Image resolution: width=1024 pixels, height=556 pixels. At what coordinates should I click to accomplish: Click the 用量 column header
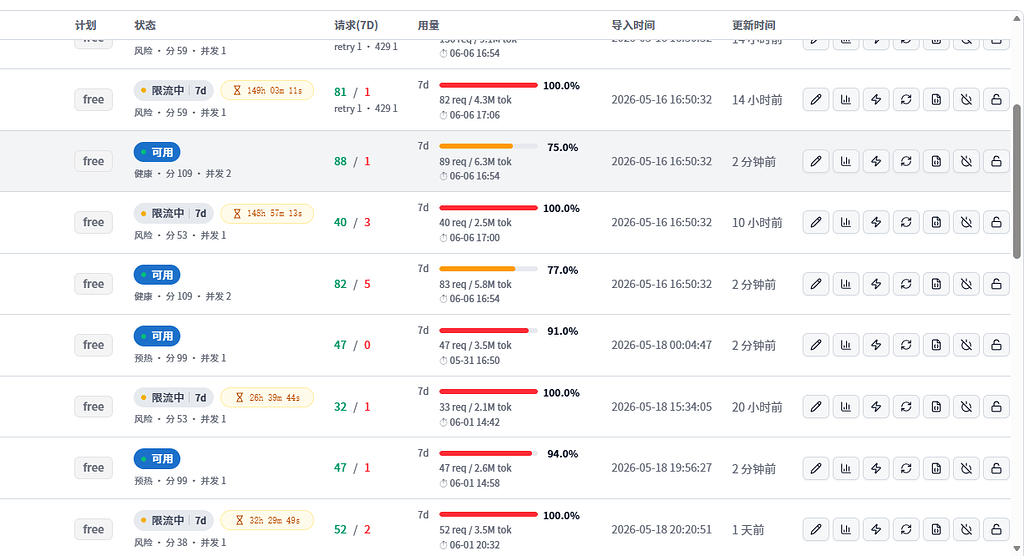click(428, 25)
